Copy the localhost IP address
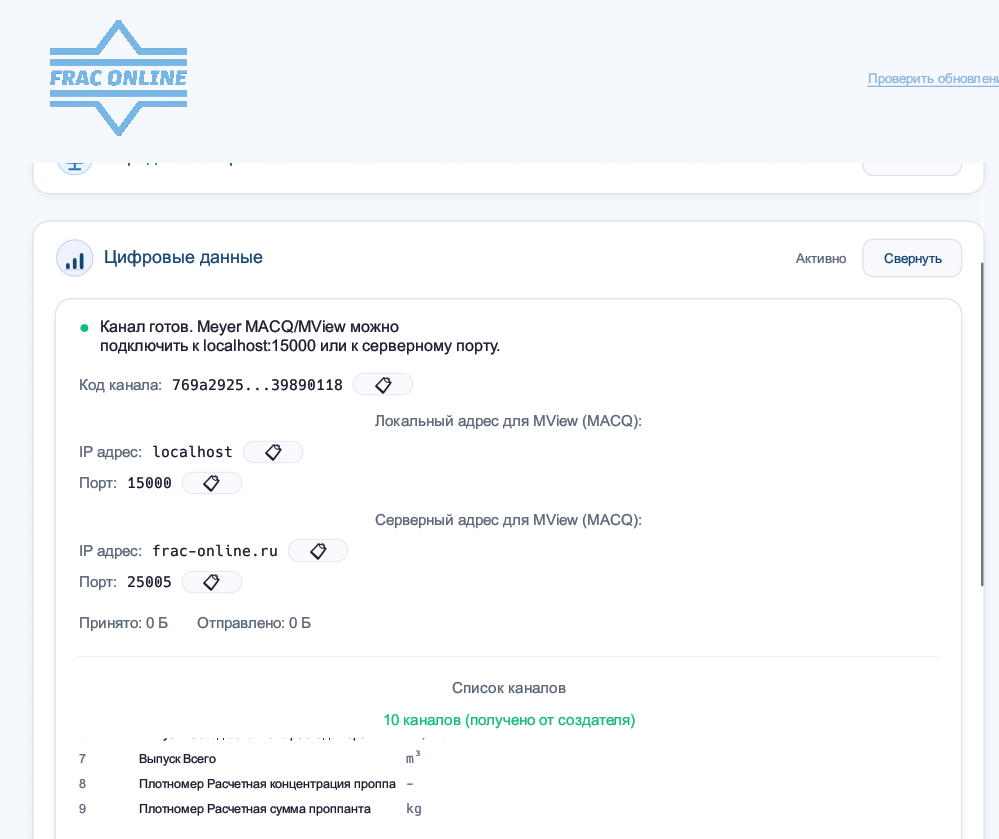This screenshot has height=839, width=999. pos(272,453)
